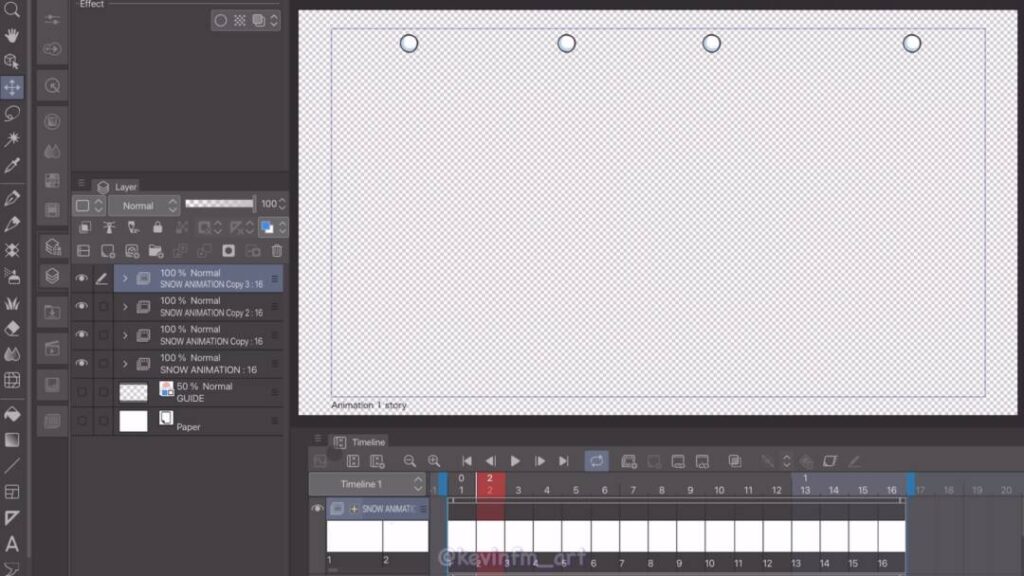The height and width of the screenshot is (576, 1024).
Task: Click the tone dot-pattern icon in Effect
Action: pos(240,20)
